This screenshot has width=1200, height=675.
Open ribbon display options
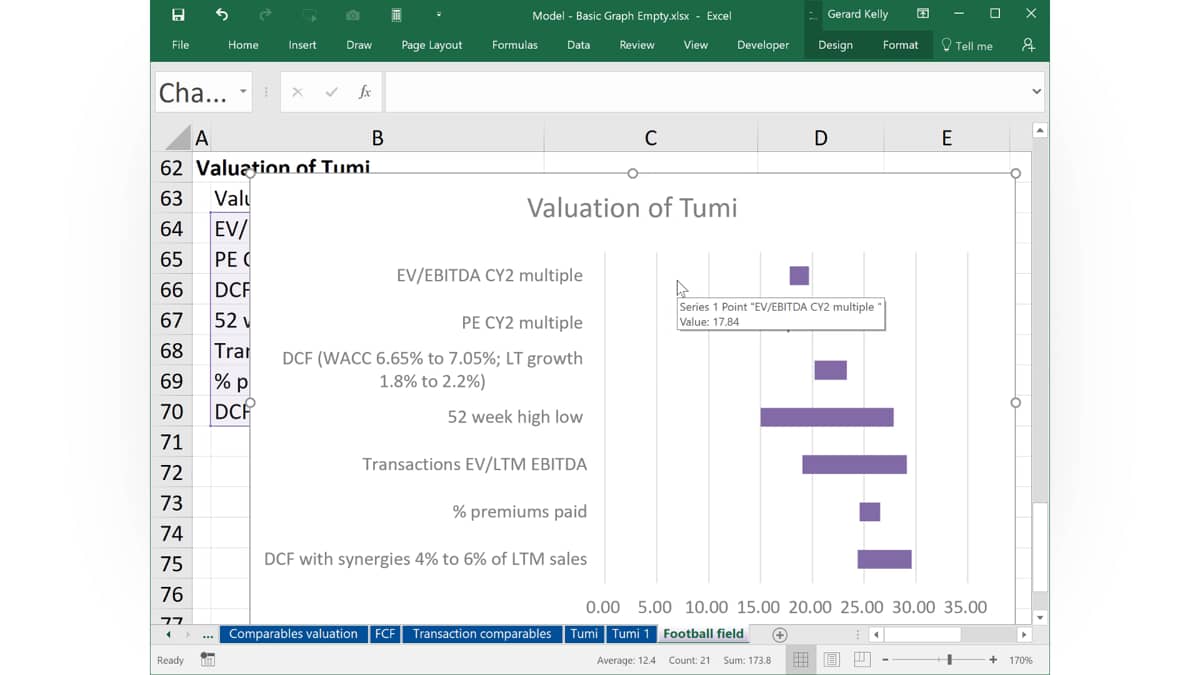923,14
